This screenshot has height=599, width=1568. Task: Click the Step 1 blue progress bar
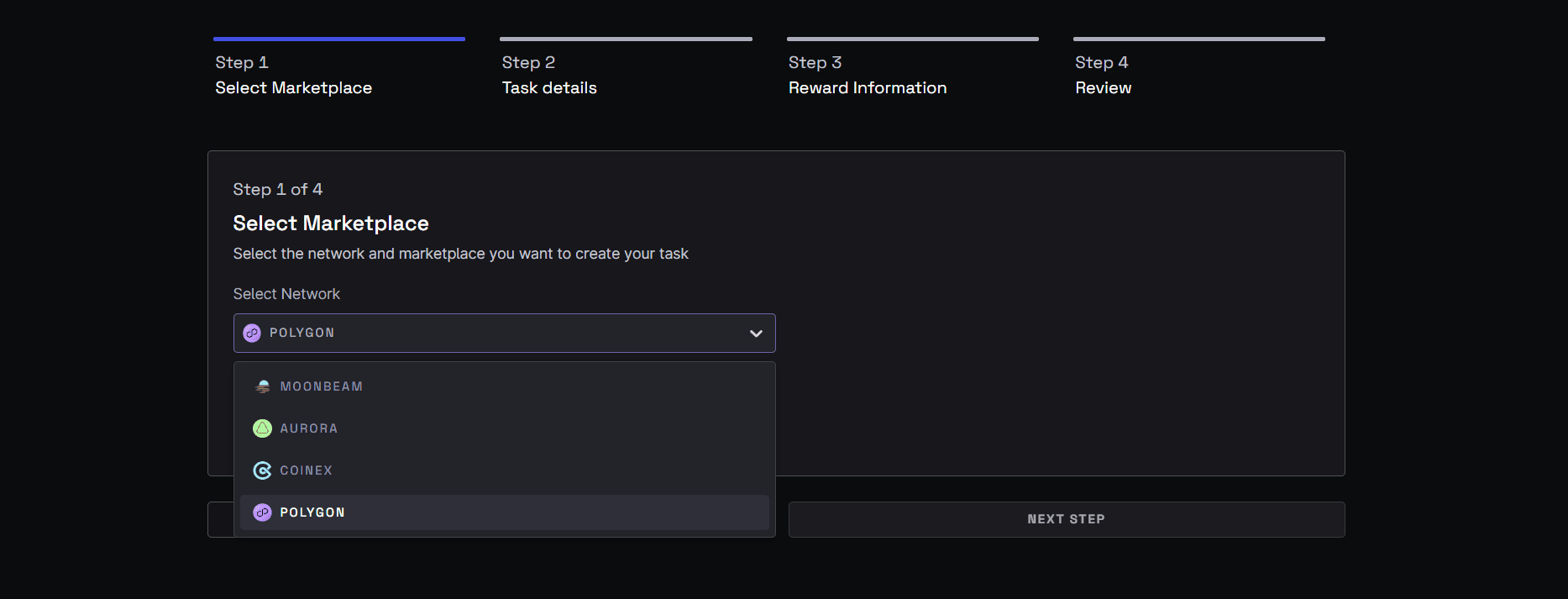[339, 39]
